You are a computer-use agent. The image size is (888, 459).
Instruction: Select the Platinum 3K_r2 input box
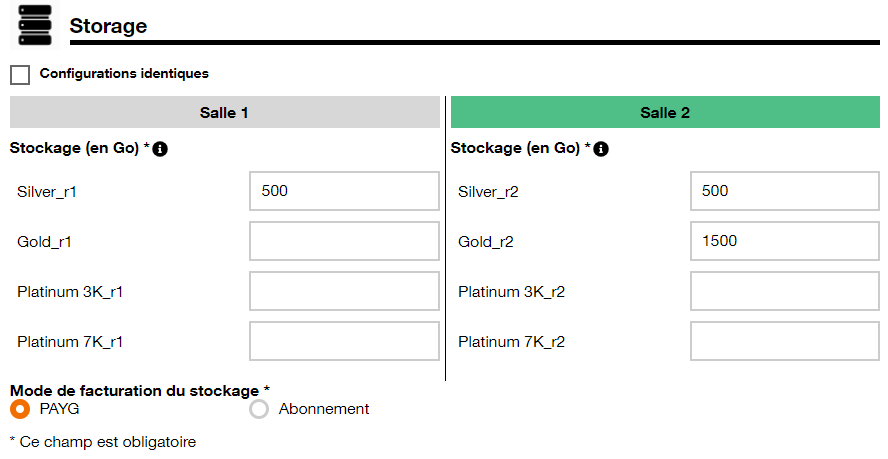tap(785, 291)
